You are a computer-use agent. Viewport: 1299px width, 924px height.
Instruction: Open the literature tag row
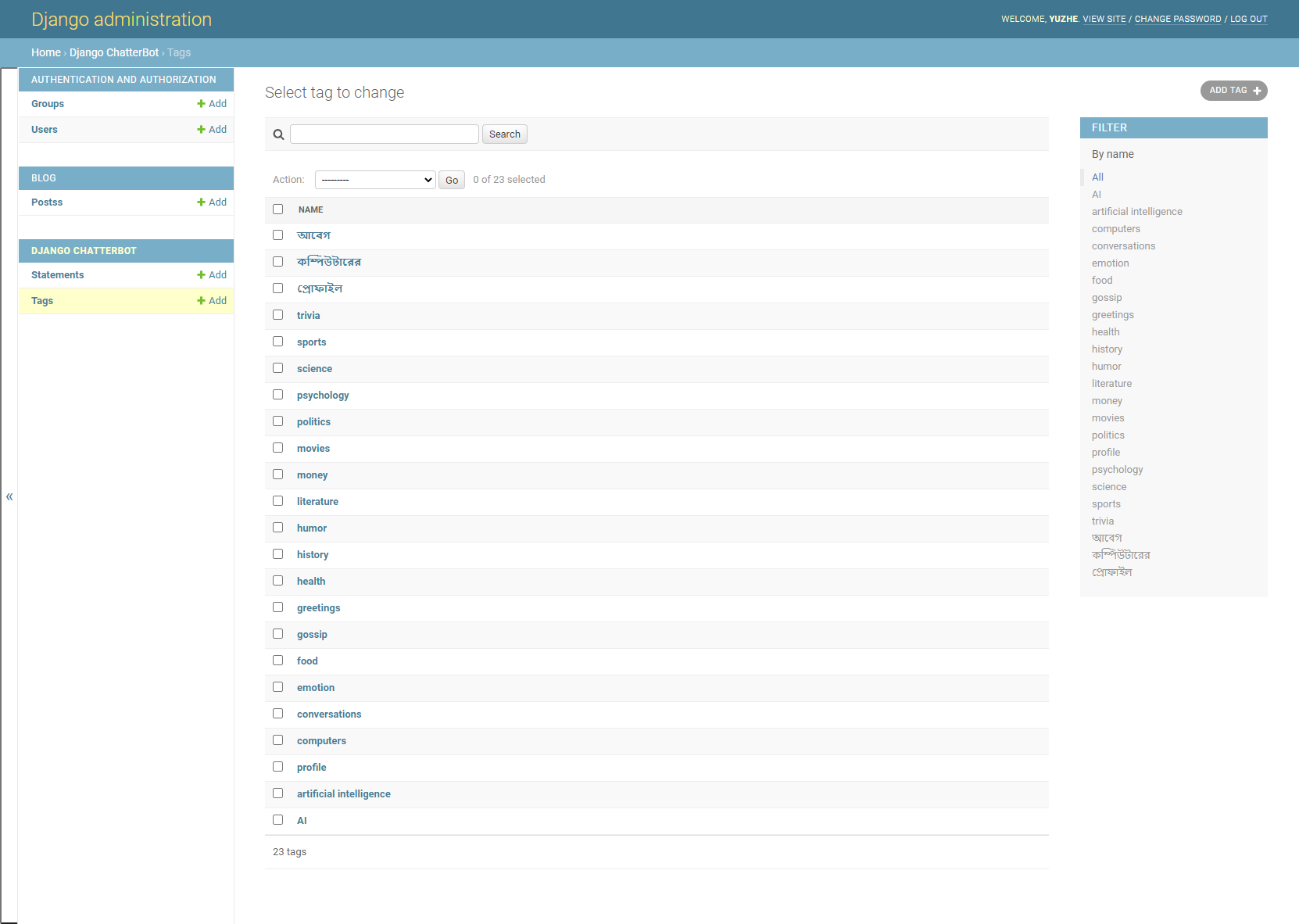318,502
